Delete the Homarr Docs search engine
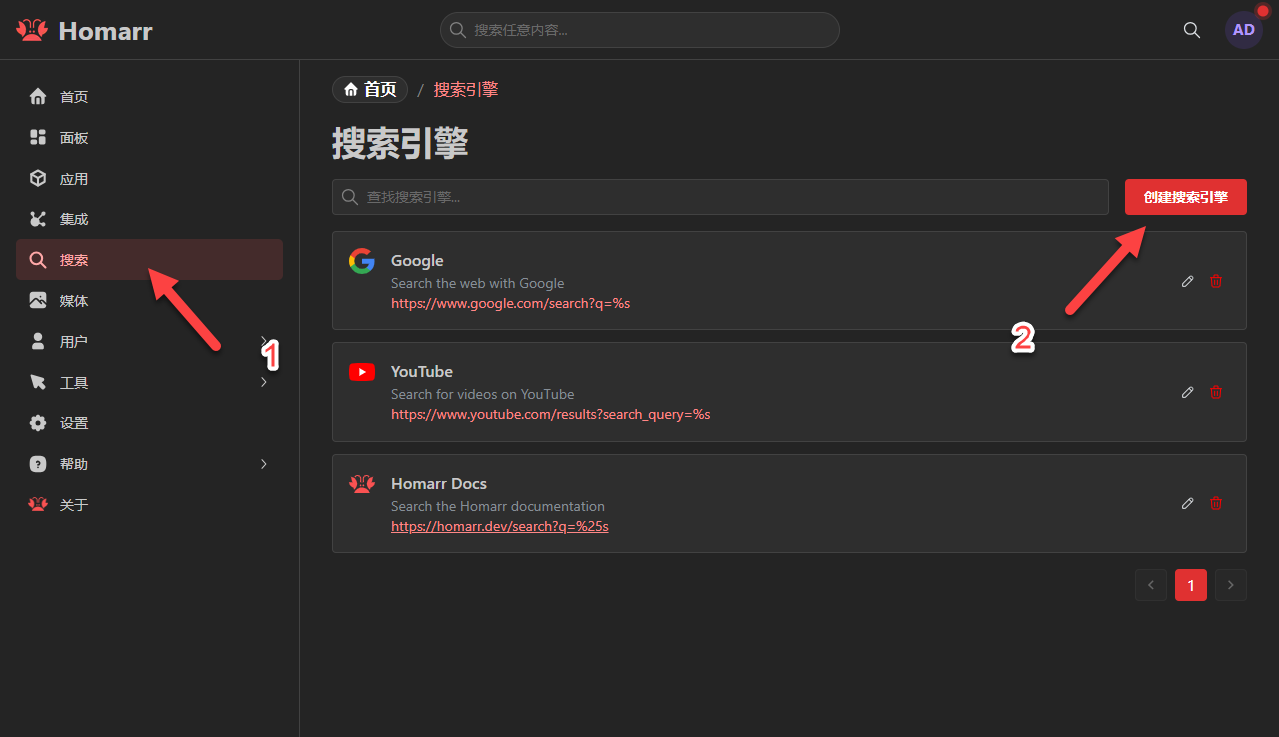 tap(1216, 503)
